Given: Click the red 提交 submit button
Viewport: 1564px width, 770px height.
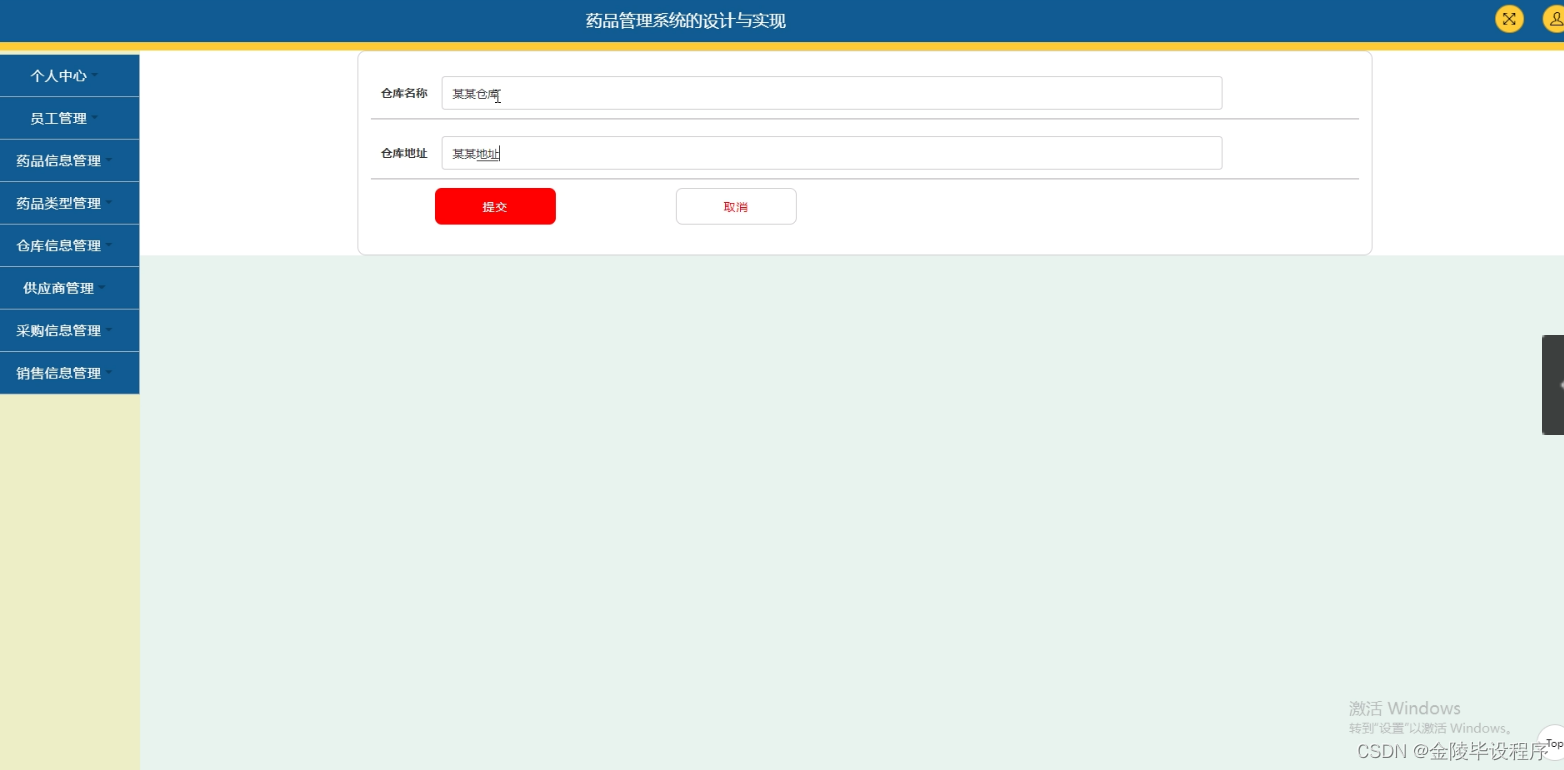Looking at the screenshot, I should (494, 206).
